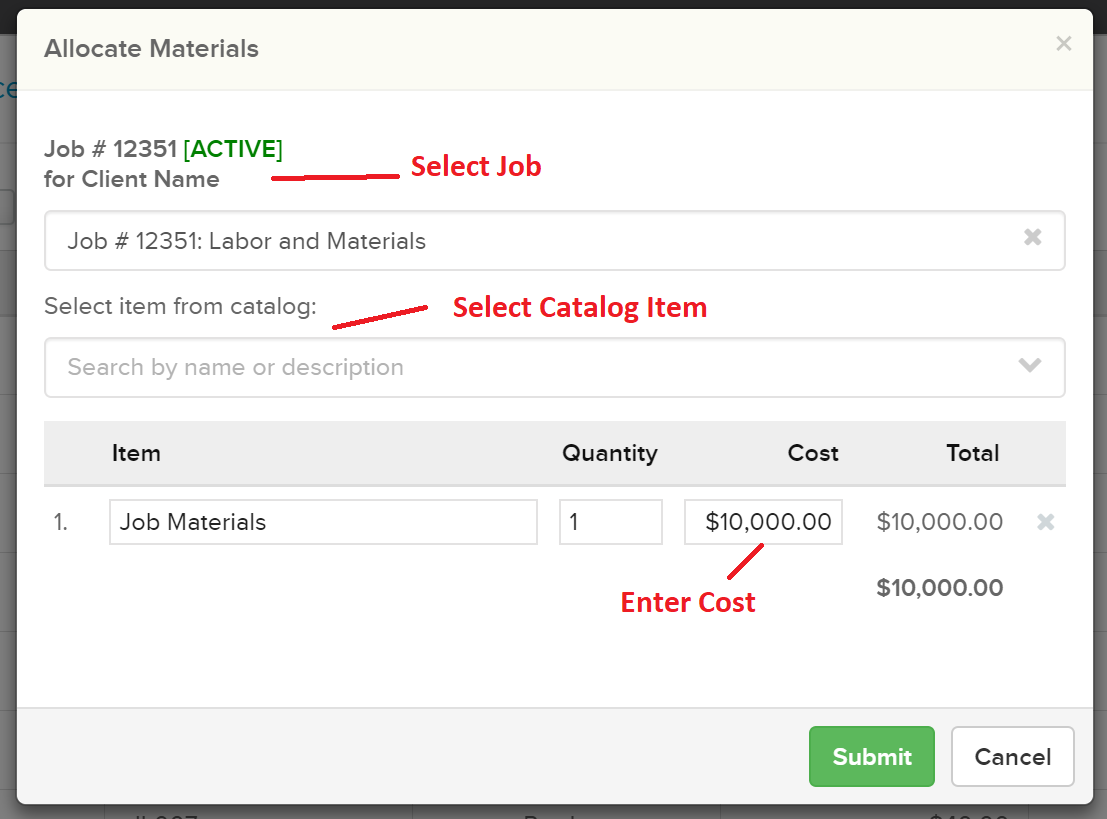Click the 'Allocate Materials' dialog title
The width and height of the screenshot is (1107, 819).
(151, 48)
